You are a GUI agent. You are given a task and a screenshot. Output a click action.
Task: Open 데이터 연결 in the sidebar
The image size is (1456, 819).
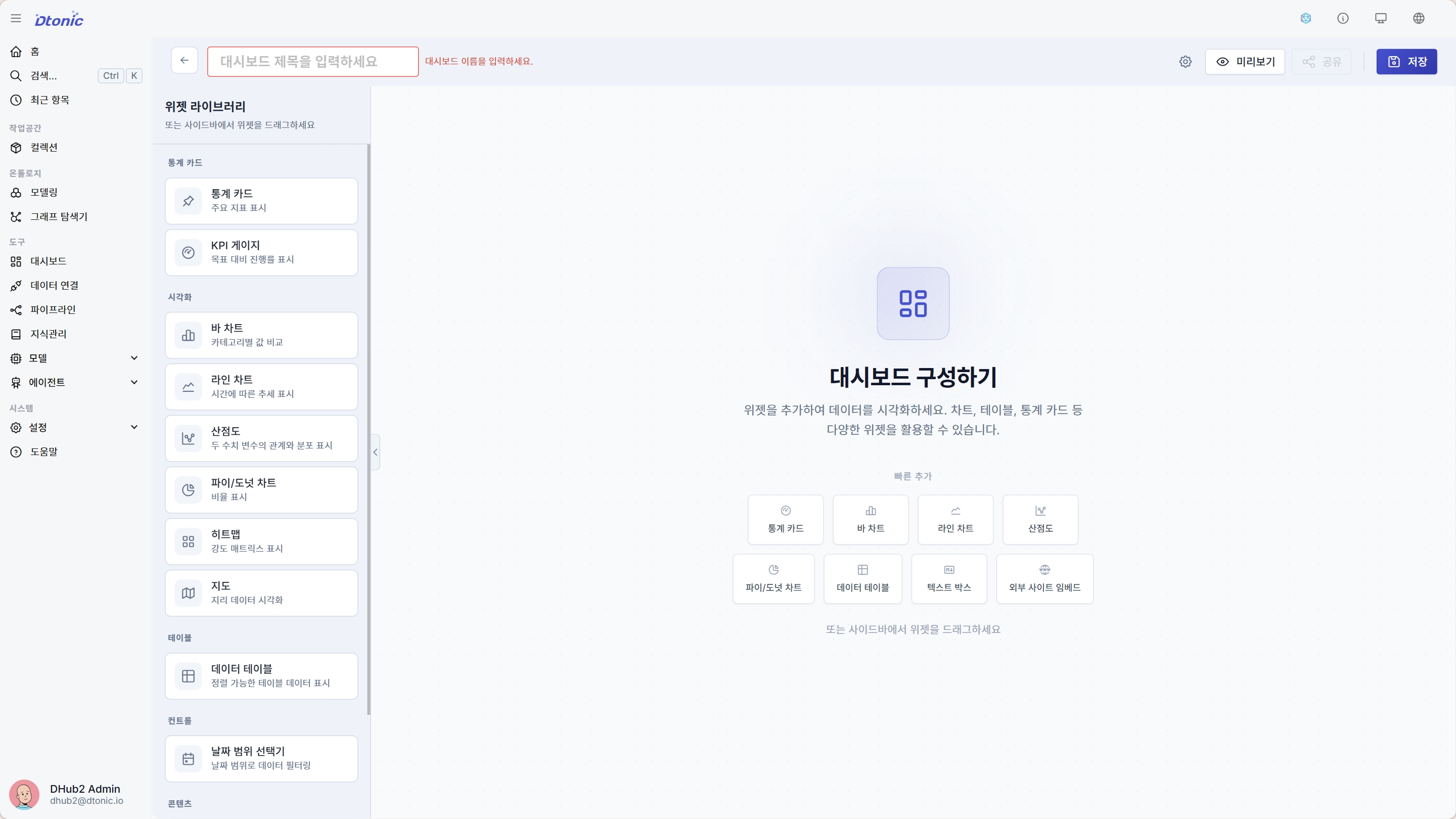pyautogui.click(x=76, y=286)
